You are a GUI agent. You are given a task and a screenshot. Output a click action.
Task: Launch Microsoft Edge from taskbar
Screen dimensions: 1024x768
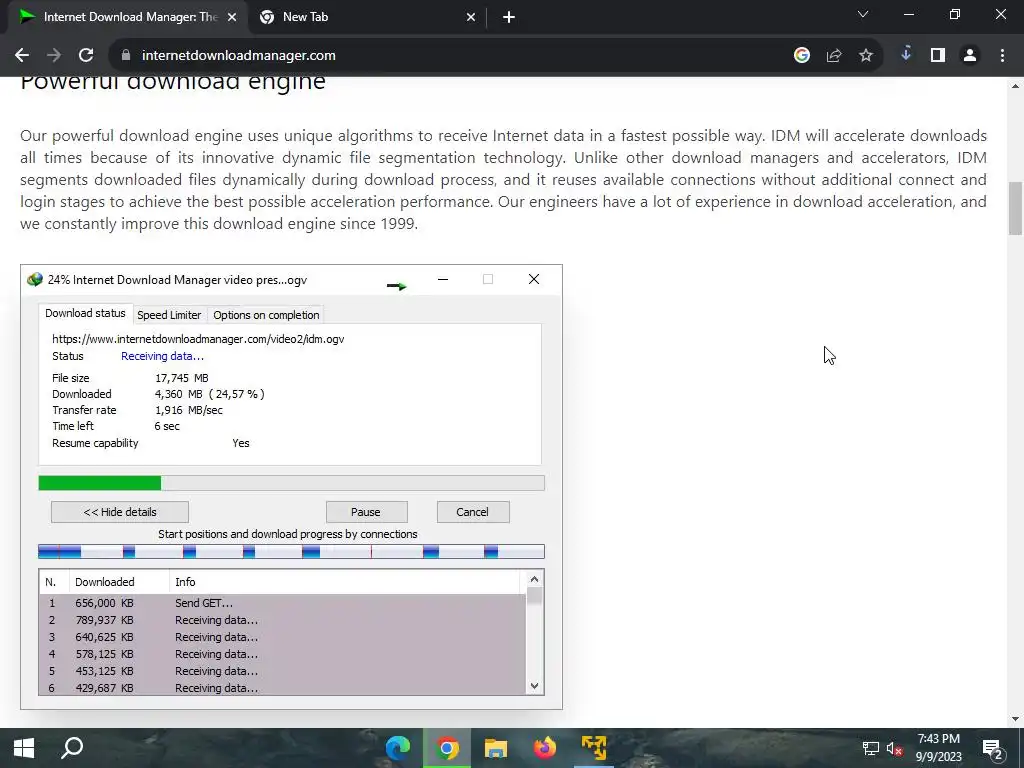398,748
